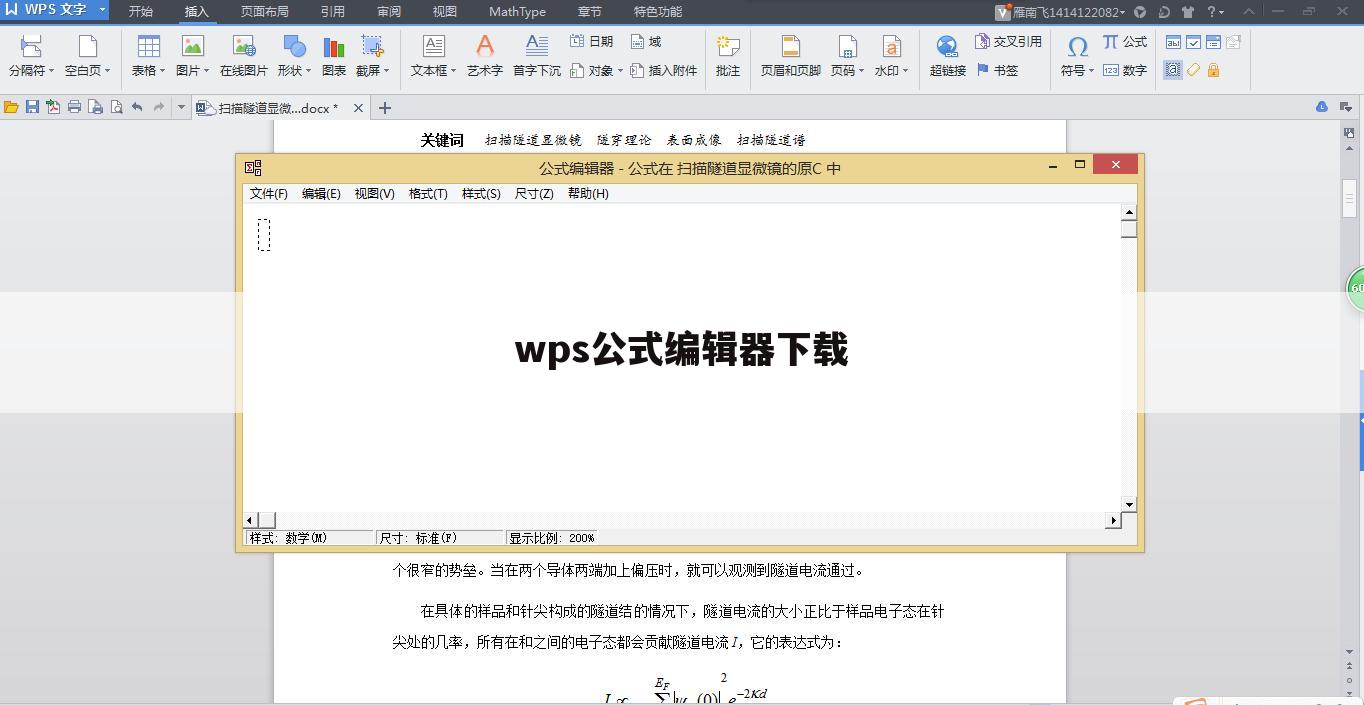
Task: Open 帮助(H) menu in formula editor
Action: [588, 194]
